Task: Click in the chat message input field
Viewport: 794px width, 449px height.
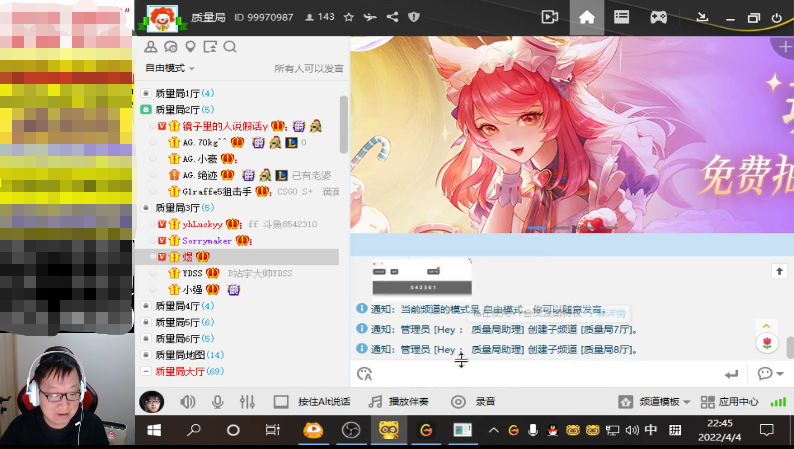Action: (x=547, y=374)
